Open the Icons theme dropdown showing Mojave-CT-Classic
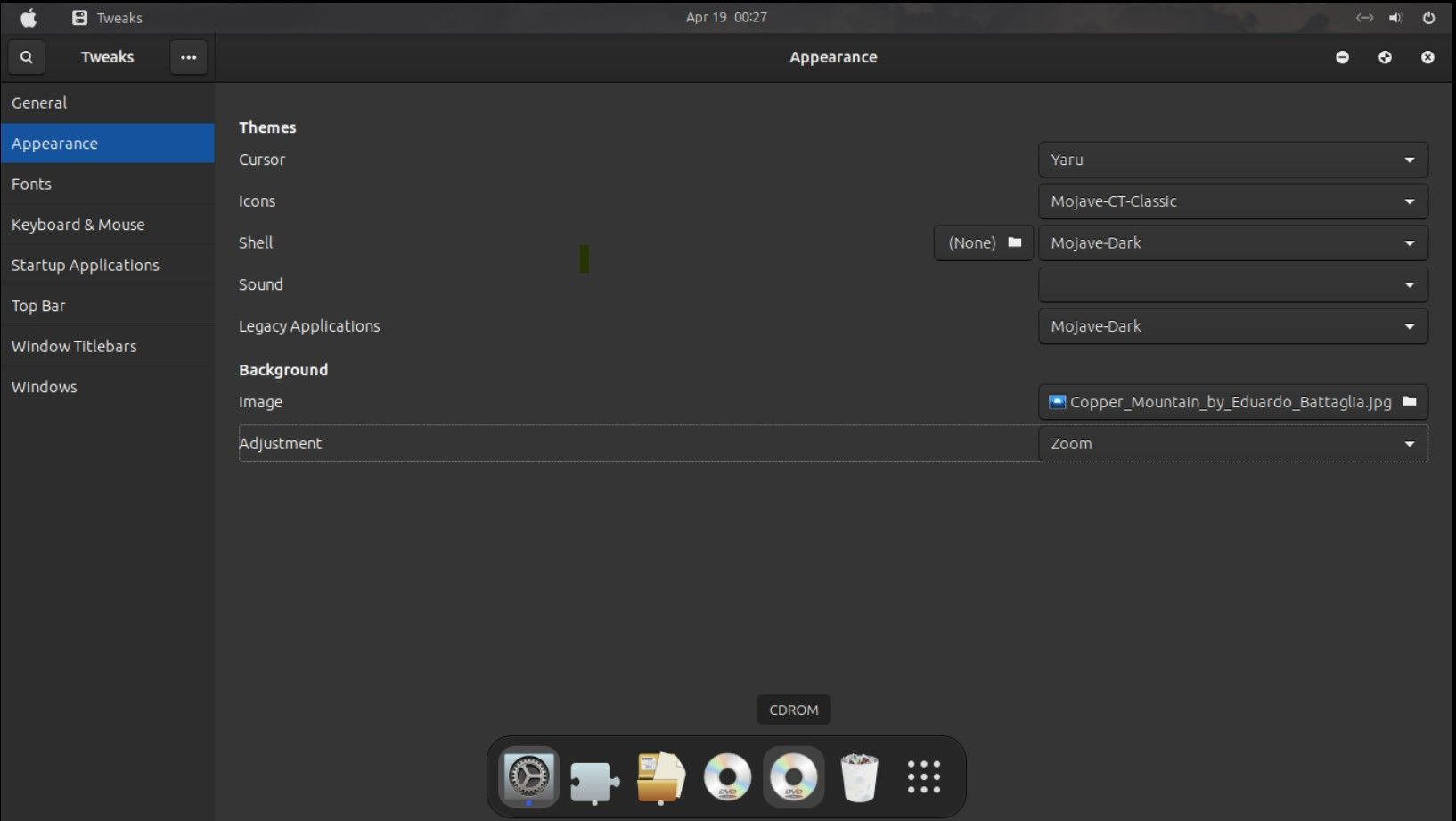The height and width of the screenshot is (821, 1456). click(1232, 201)
